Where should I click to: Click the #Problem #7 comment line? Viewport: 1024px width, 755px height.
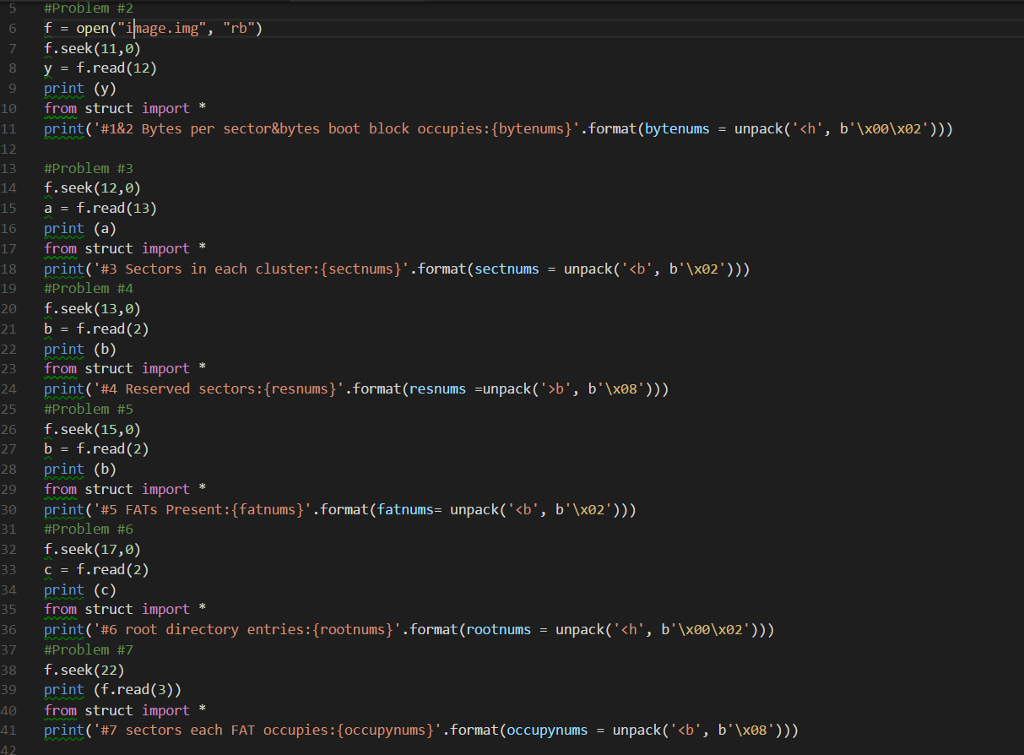click(x=88, y=650)
